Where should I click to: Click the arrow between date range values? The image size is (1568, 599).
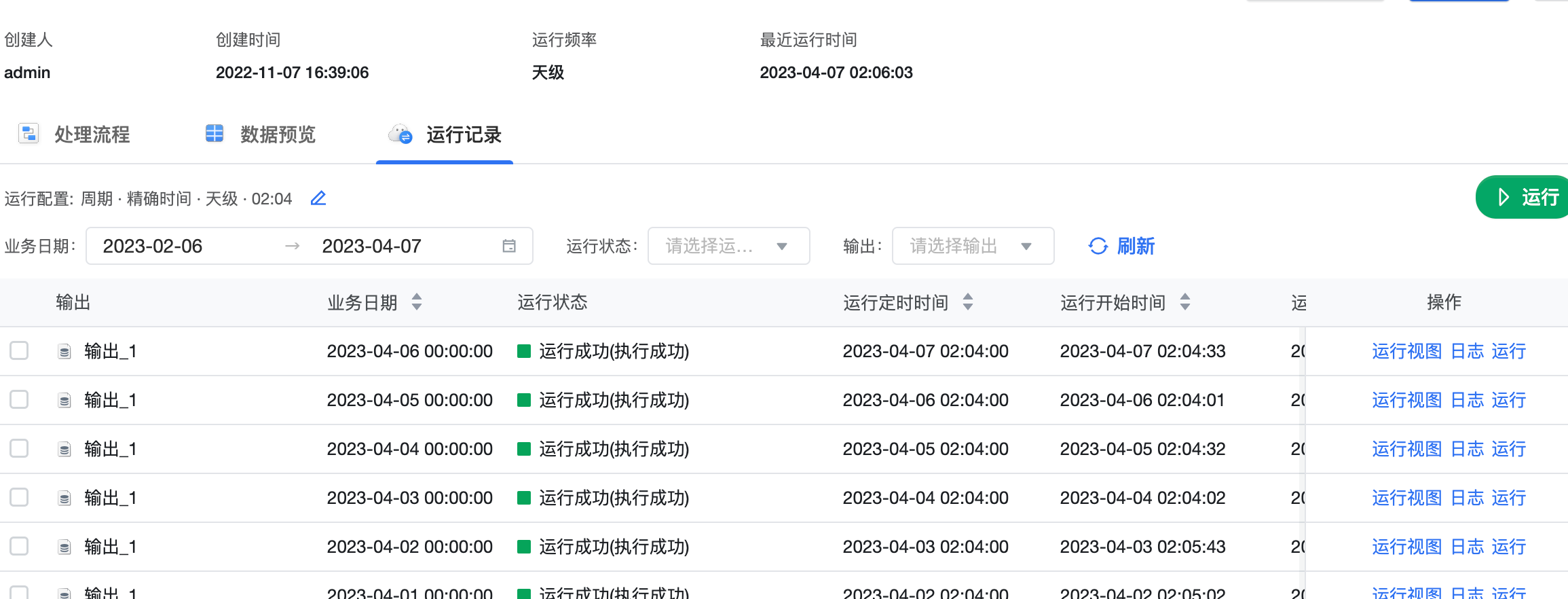pyautogui.click(x=293, y=246)
